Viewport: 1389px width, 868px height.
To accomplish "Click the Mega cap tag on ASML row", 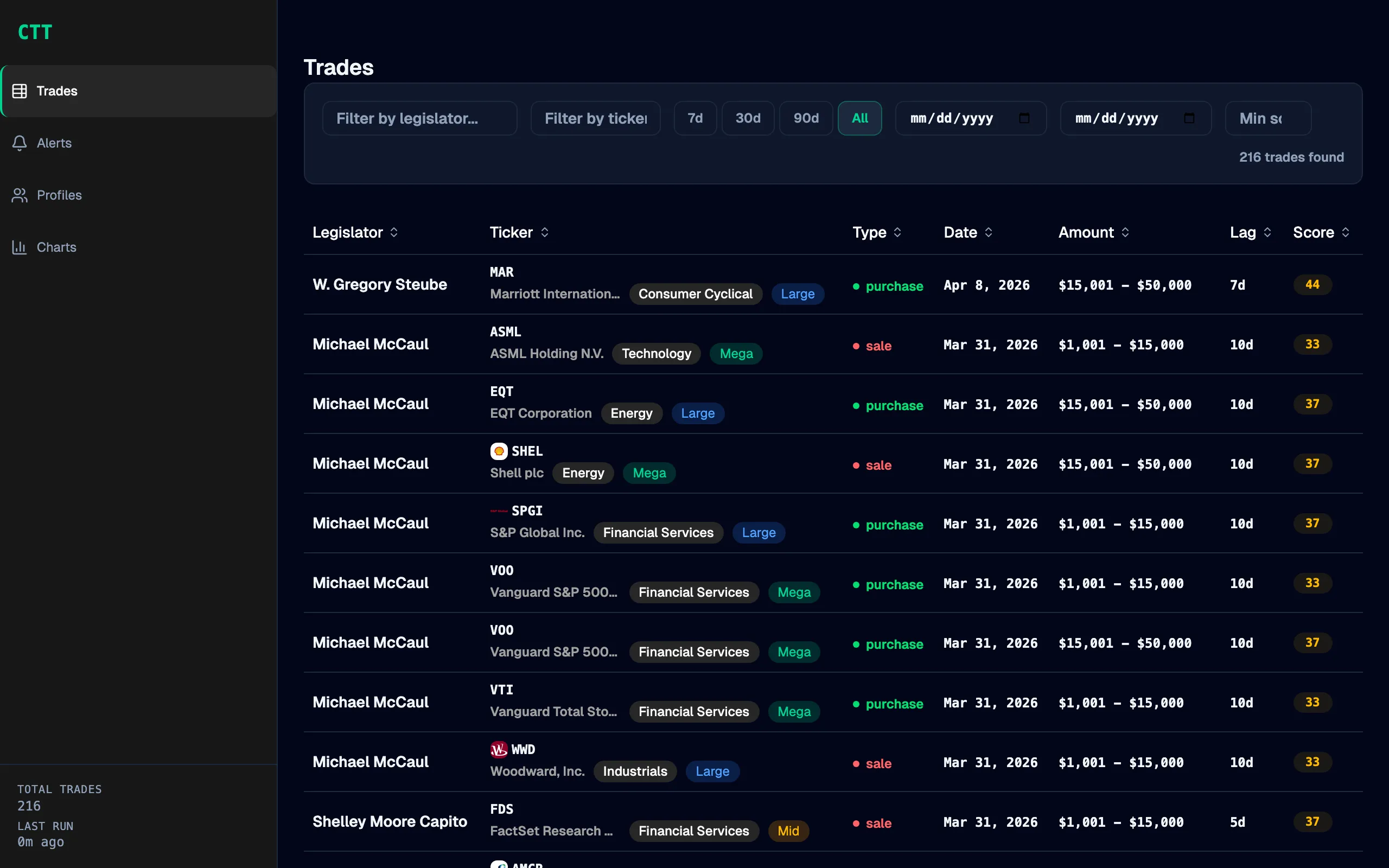I will pos(736,354).
